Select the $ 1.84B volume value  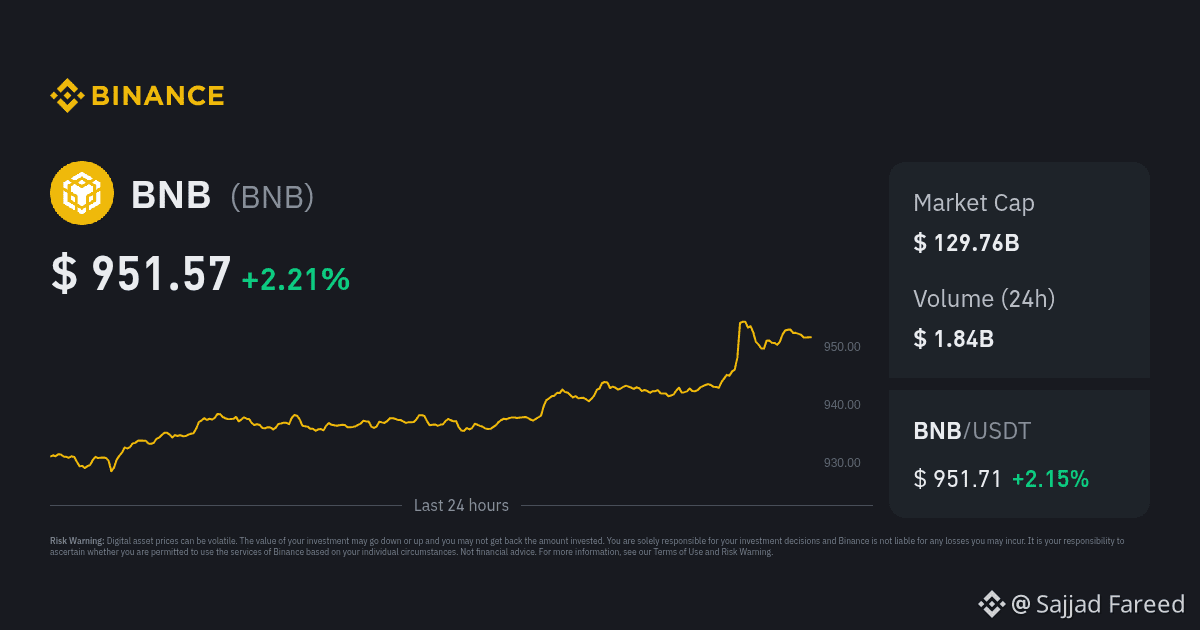[953, 338]
